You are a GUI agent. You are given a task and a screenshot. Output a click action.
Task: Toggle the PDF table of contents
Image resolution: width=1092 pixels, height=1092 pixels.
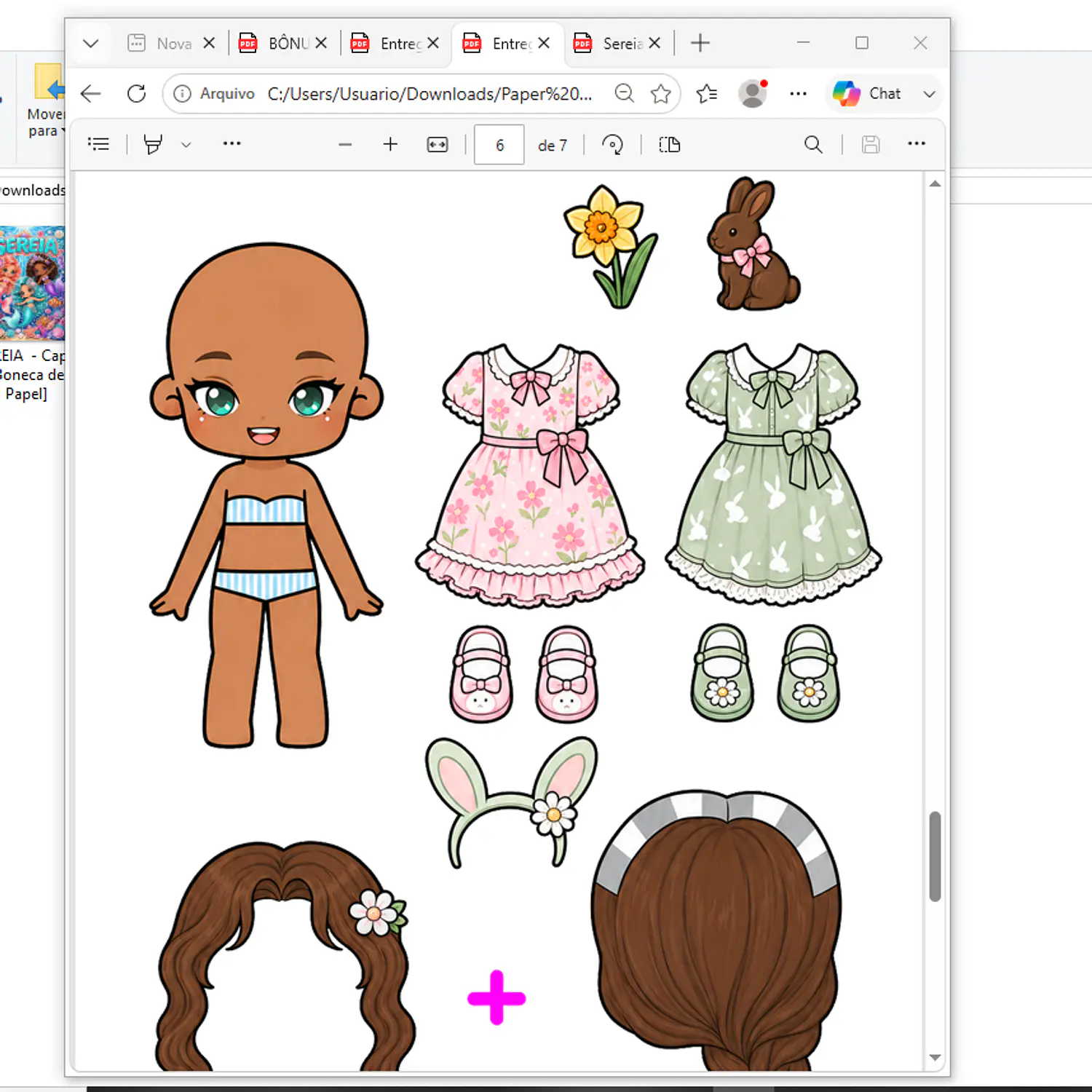[98, 144]
